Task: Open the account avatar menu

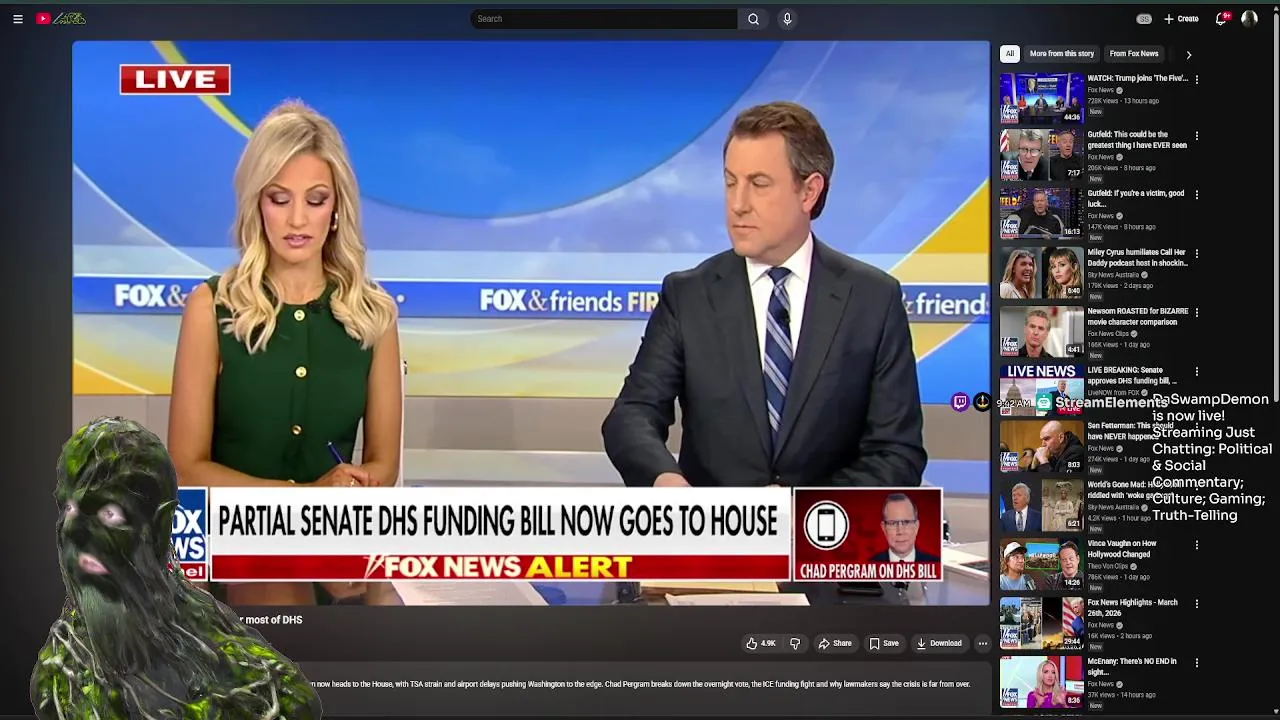Action: (1249, 19)
